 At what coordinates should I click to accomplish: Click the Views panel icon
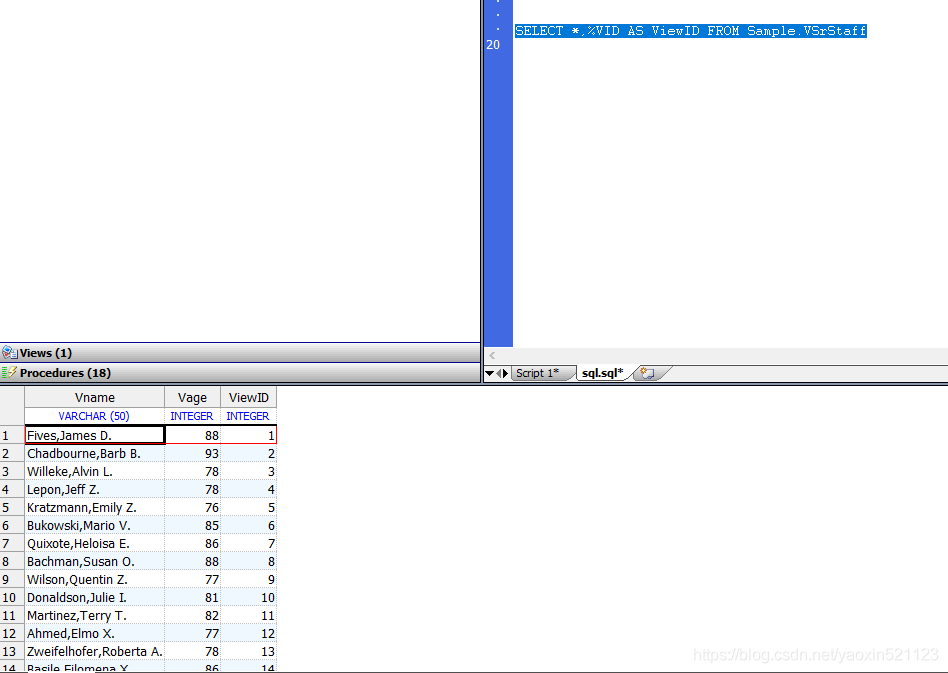tap(10, 353)
